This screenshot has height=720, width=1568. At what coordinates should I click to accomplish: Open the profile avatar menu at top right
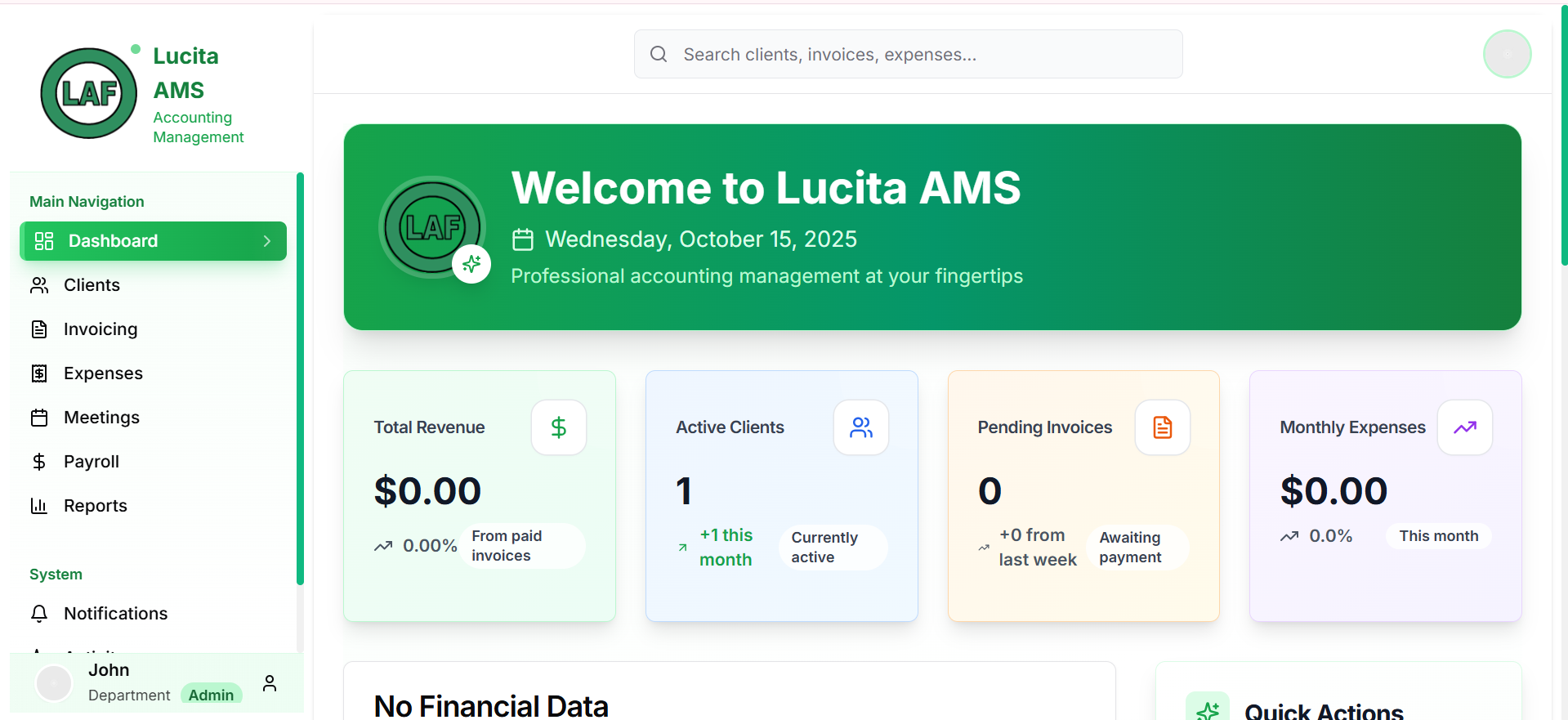coord(1507,54)
